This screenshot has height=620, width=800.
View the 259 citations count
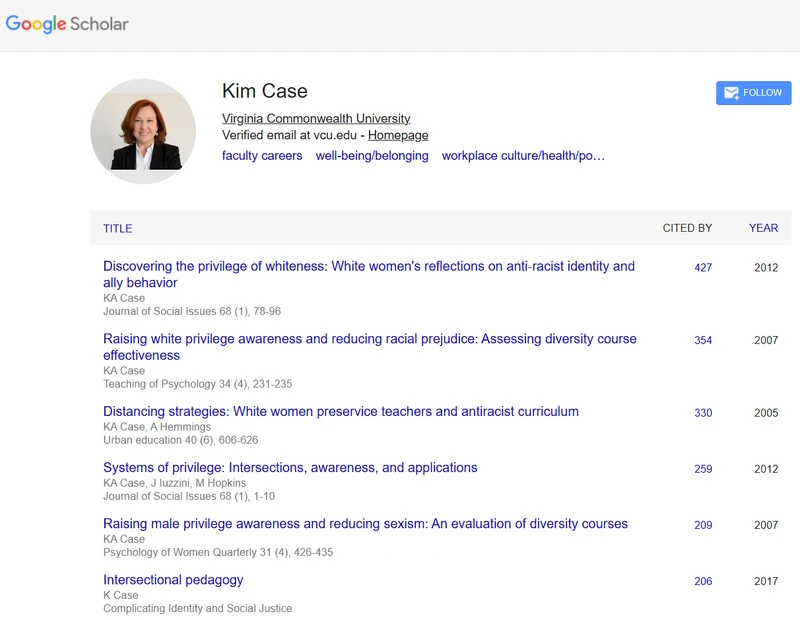coord(703,469)
